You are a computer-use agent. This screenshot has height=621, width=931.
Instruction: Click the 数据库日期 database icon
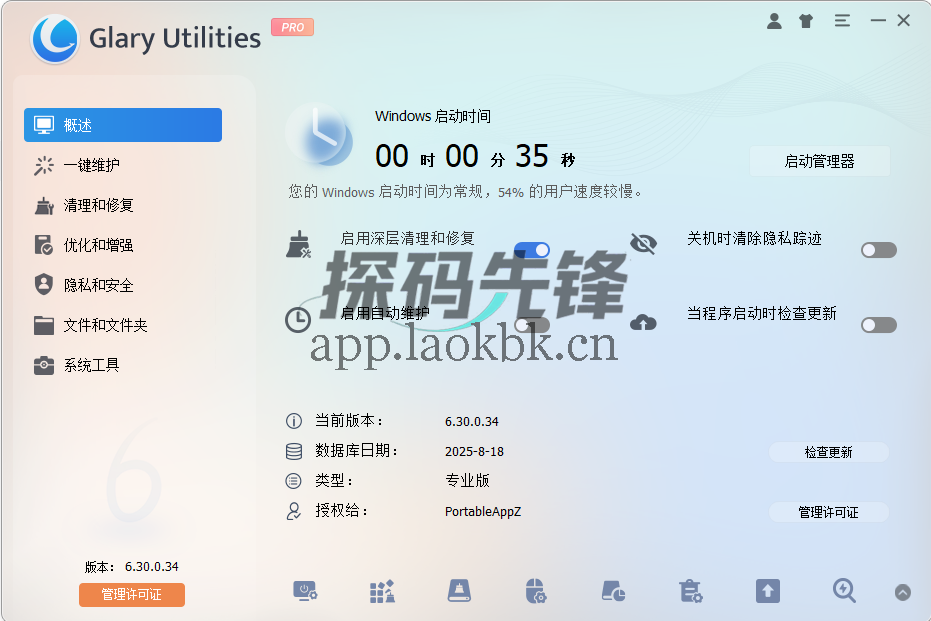pos(294,451)
